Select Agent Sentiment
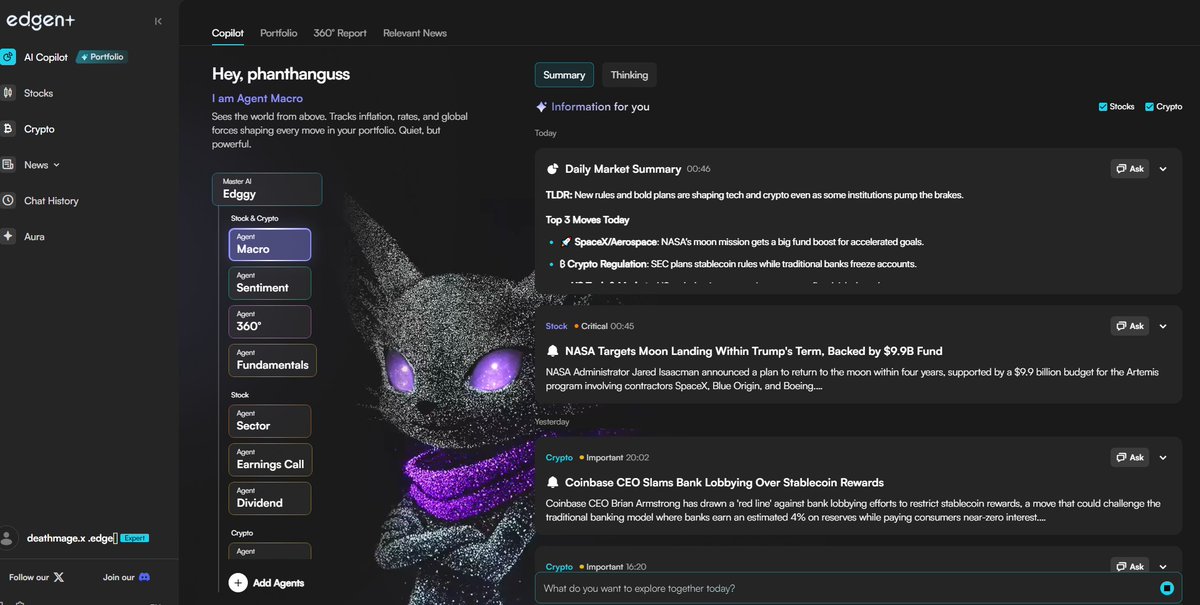Image resolution: width=1200 pixels, height=605 pixels. pos(270,283)
